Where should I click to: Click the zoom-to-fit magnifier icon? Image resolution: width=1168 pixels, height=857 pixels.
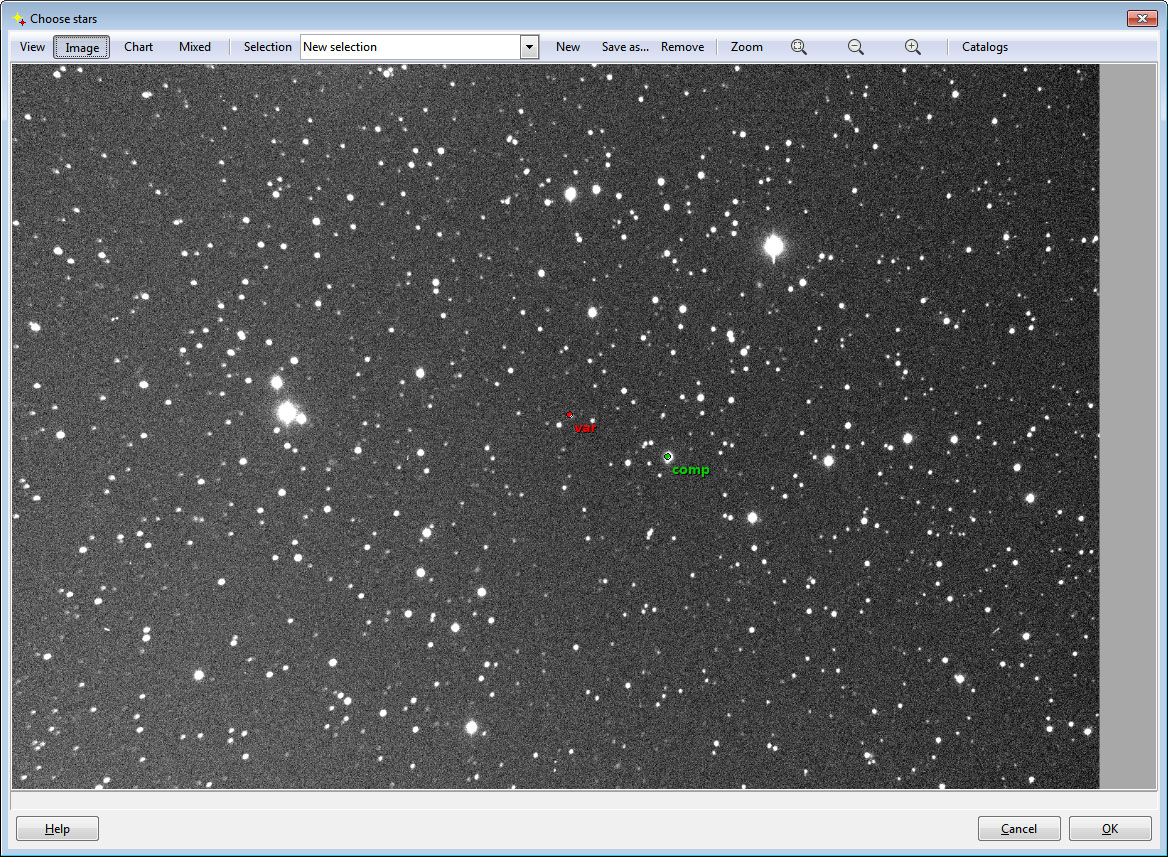pos(799,47)
